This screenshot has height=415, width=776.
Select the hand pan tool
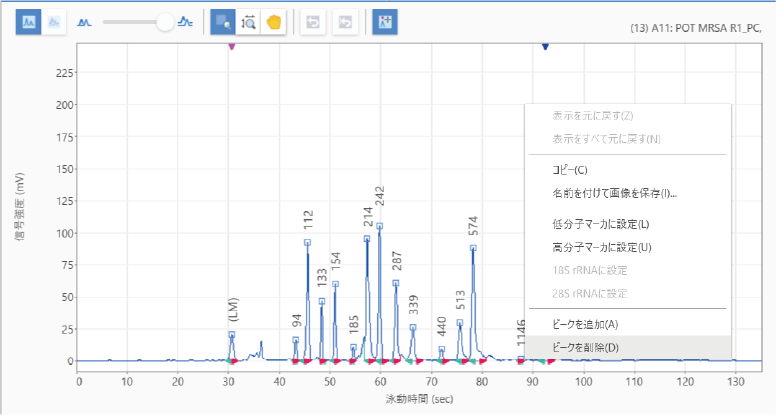(x=274, y=22)
